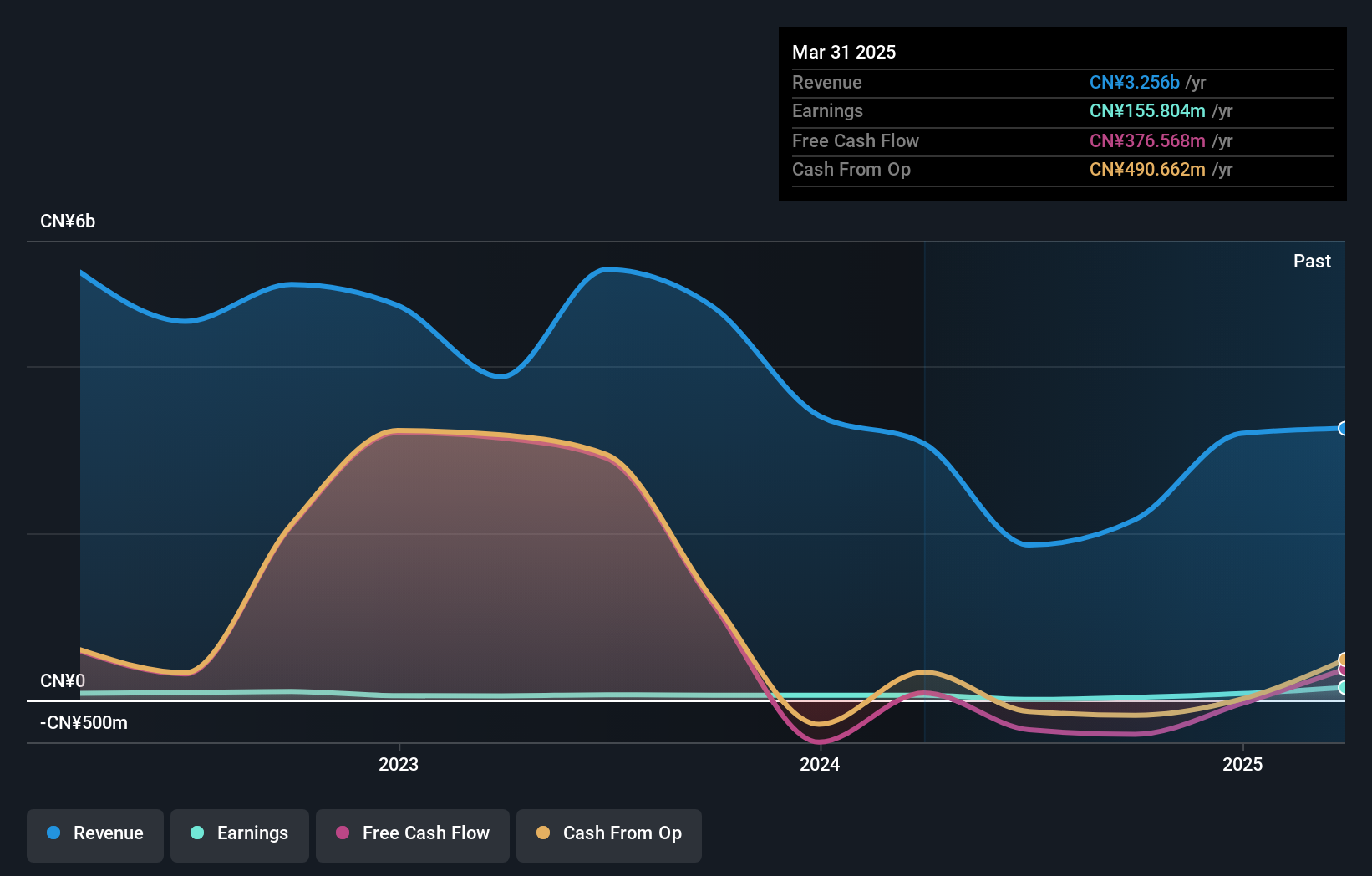This screenshot has height=876, width=1372.
Task: Click the Revenue row label in tooltip
Action: (x=827, y=82)
